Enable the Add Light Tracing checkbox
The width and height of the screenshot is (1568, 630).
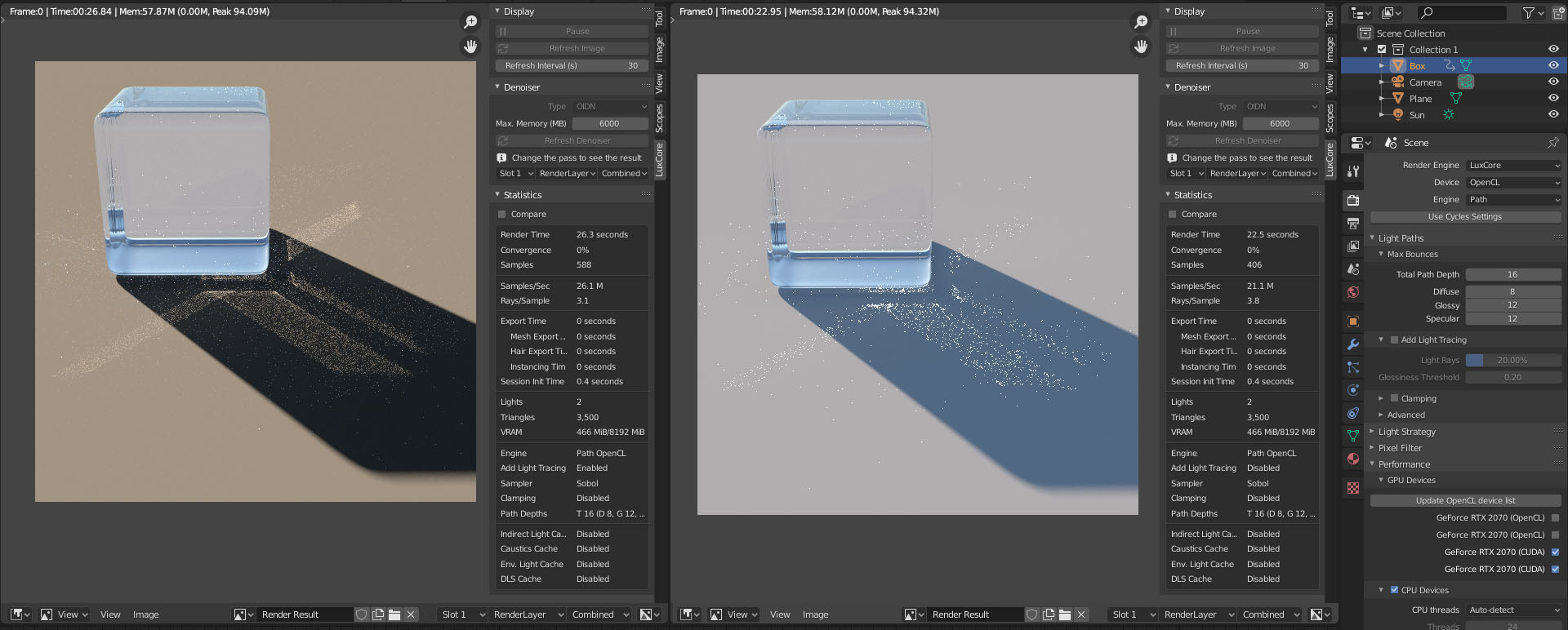coord(1394,339)
